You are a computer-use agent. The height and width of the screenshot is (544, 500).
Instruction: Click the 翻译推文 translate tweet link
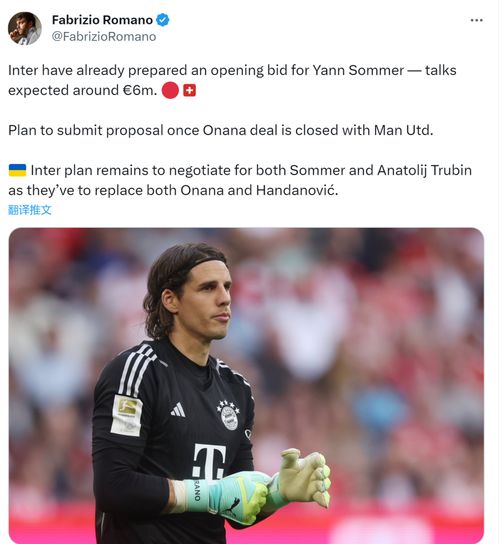point(29,210)
